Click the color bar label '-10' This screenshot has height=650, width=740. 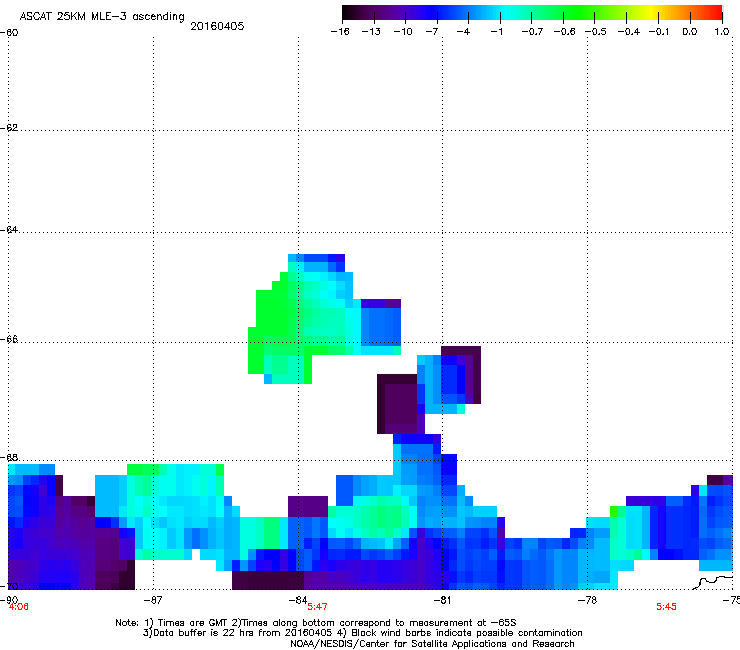click(x=403, y=32)
